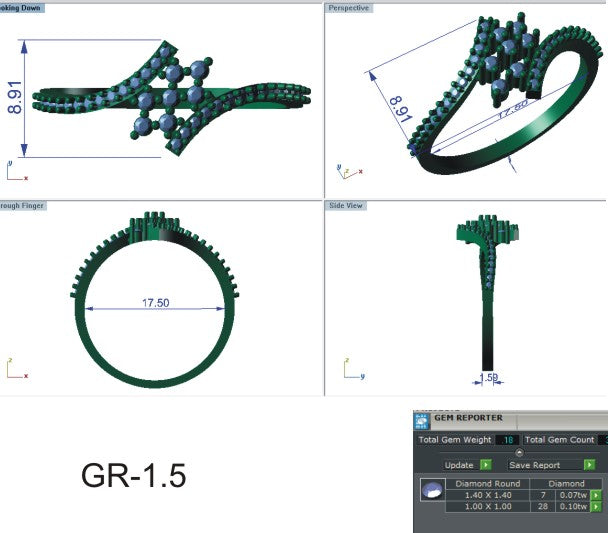Select the '1.40 X 1.40' gem size cell
This screenshot has height=533, width=608.
coord(488,495)
